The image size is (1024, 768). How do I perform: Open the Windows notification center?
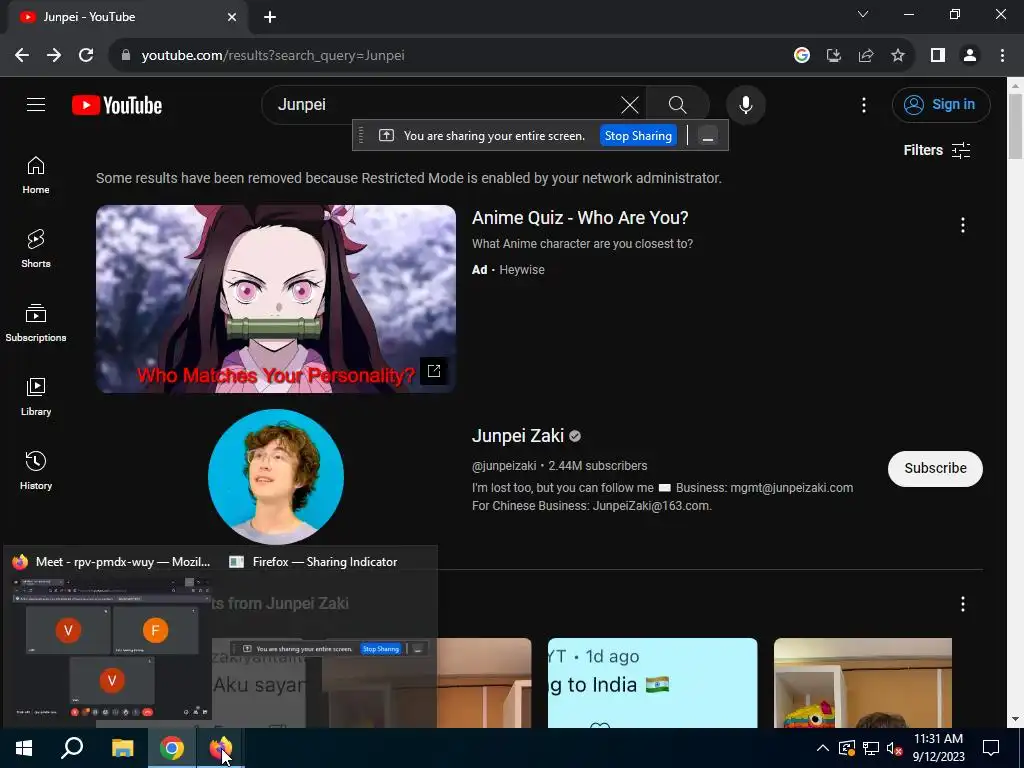pyautogui.click(x=991, y=748)
